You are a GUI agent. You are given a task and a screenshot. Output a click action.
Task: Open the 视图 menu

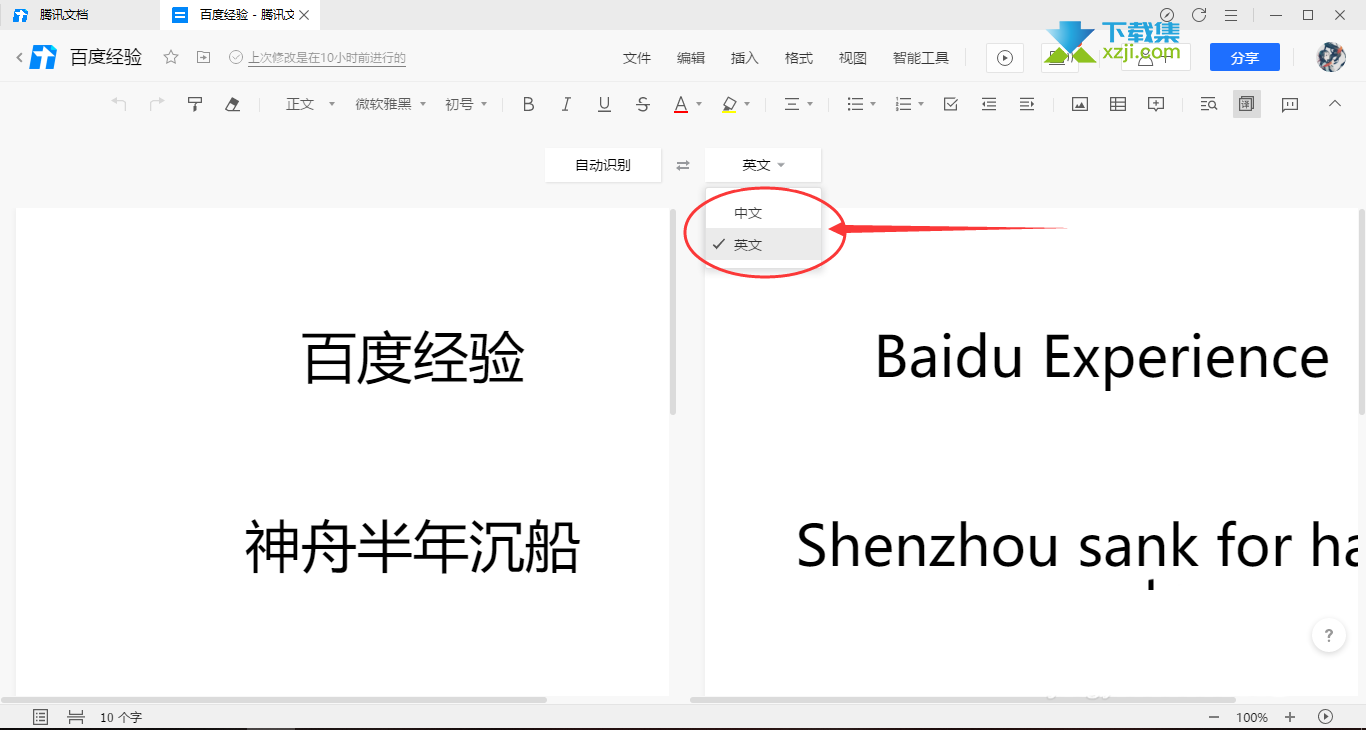coord(853,58)
